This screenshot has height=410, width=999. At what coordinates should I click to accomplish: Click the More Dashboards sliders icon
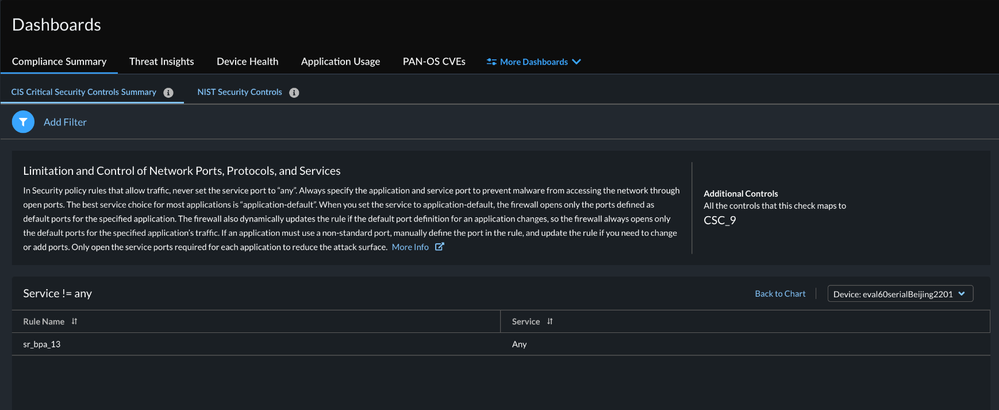coord(491,62)
